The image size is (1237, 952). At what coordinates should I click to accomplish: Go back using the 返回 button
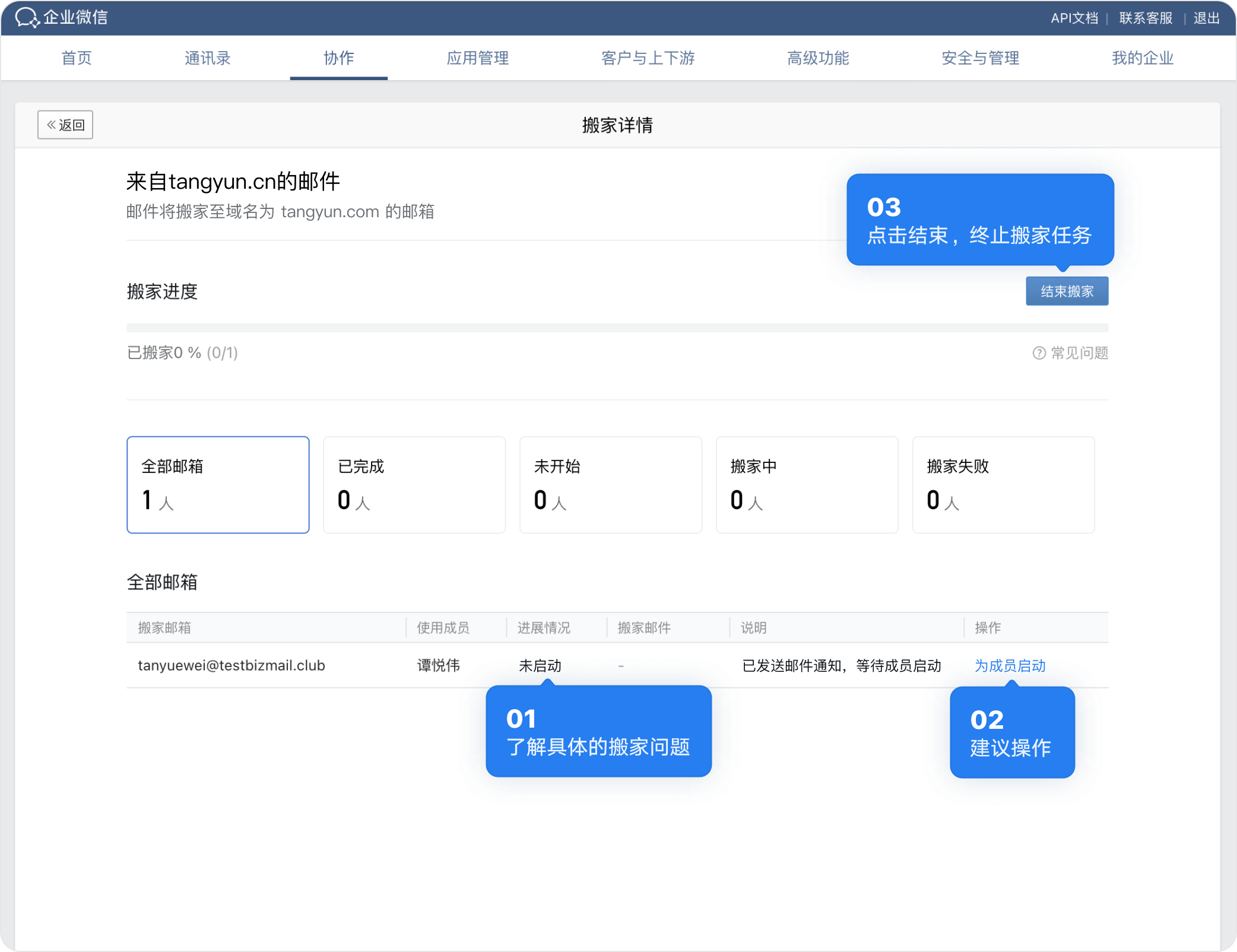click(65, 125)
